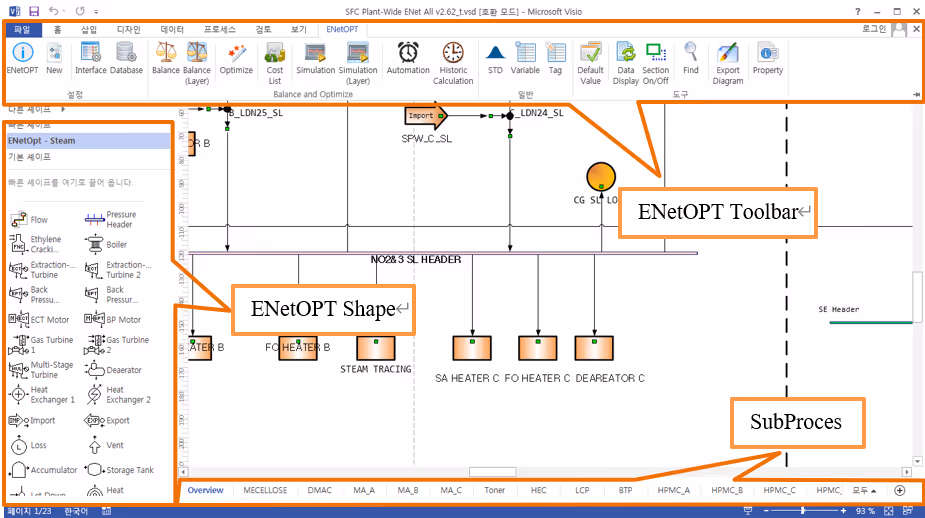Select the STEAM TRACING block on canvas

click(376, 348)
